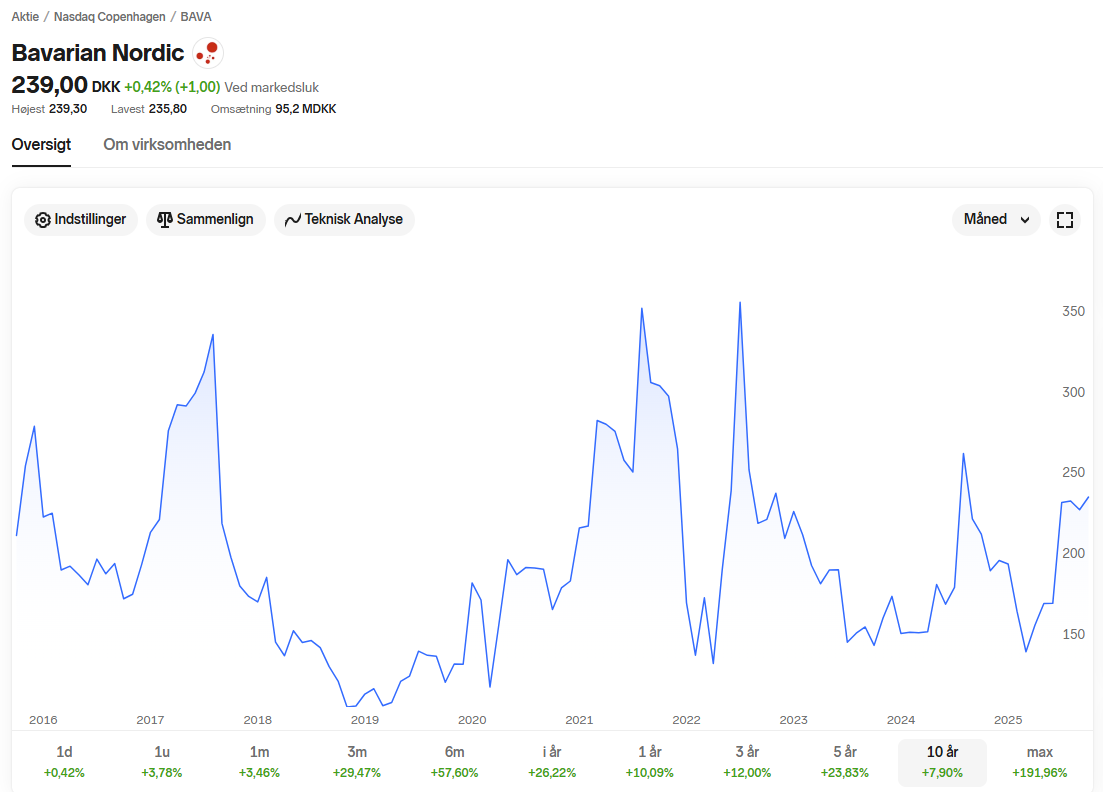The height and width of the screenshot is (792, 1103).
Task: Click the +0,42% (+1,00) change value
Action: click(x=172, y=87)
